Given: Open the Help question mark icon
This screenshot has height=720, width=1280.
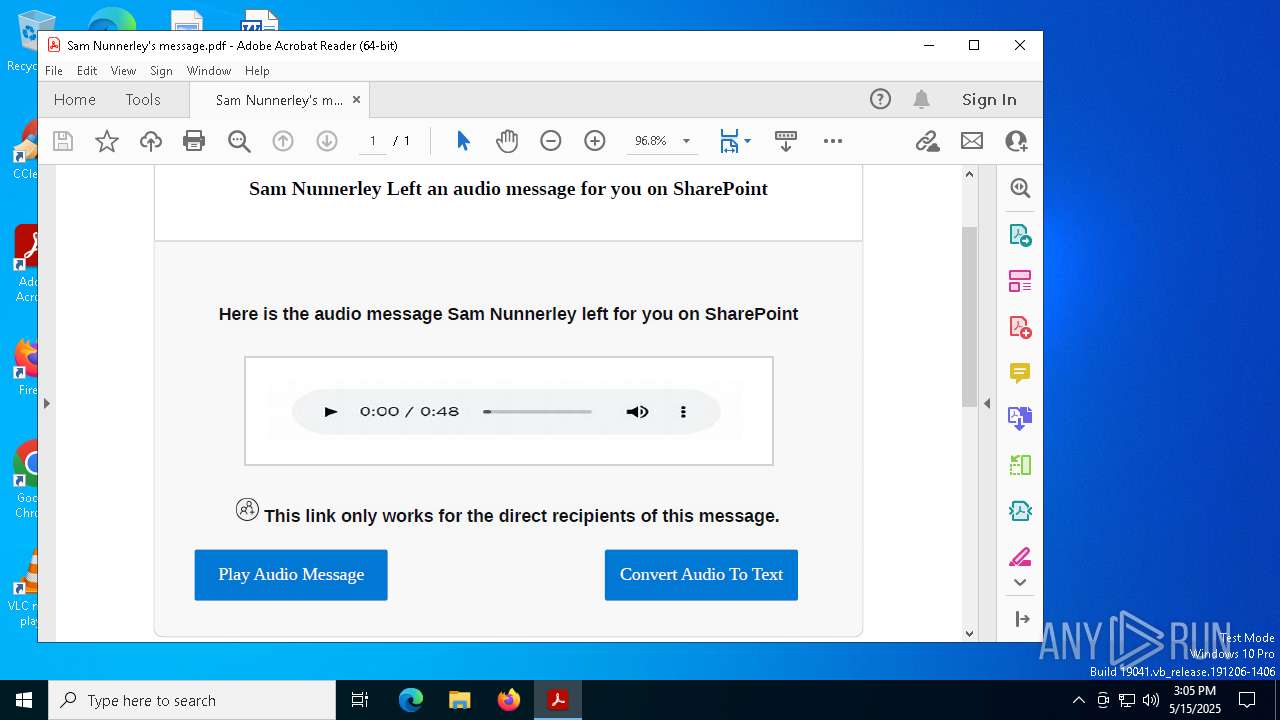Looking at the screenshot, I should pyautogui.click(x=880, y=99).
